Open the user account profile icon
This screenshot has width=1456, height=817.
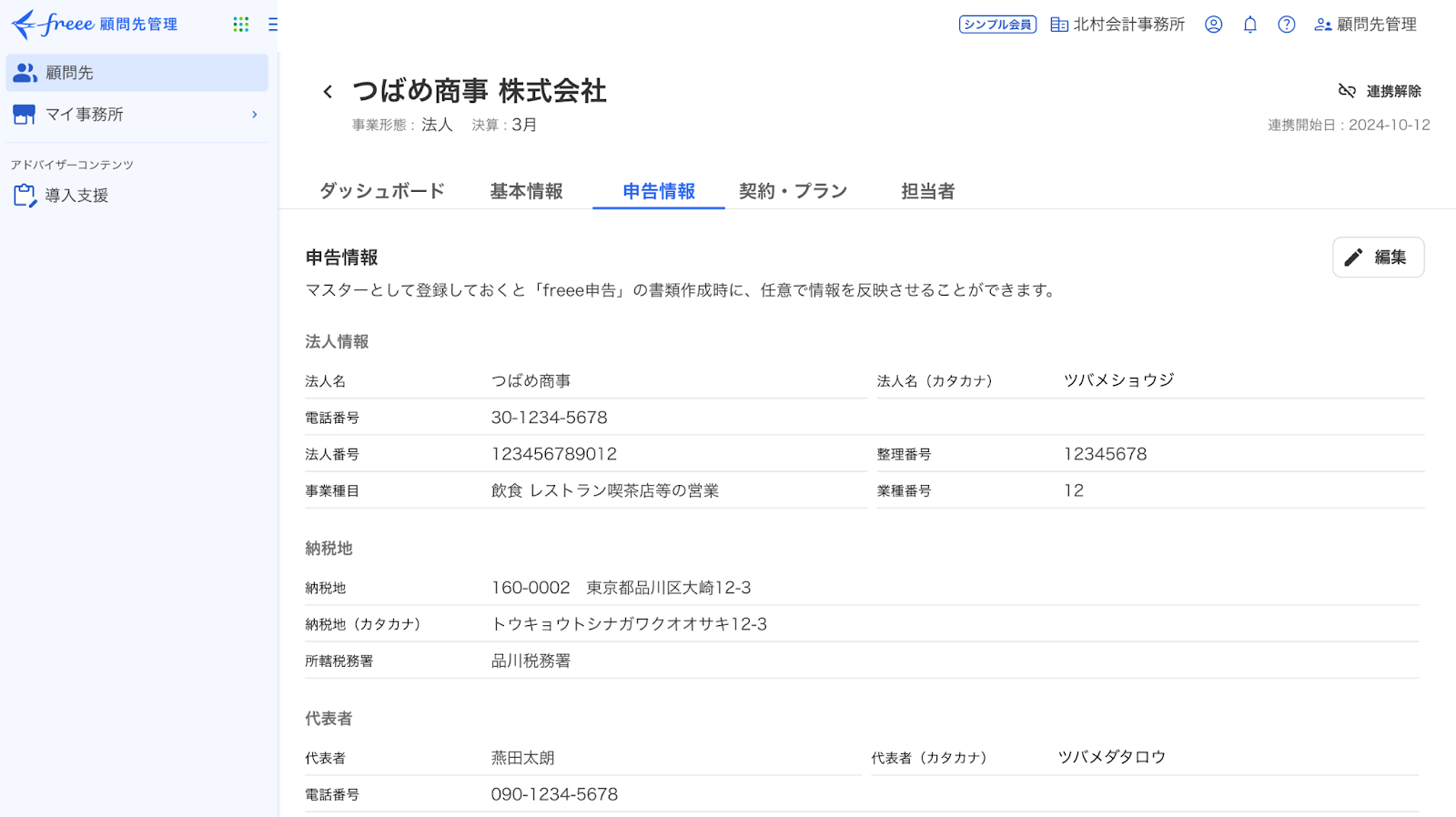pos(1213,25)
